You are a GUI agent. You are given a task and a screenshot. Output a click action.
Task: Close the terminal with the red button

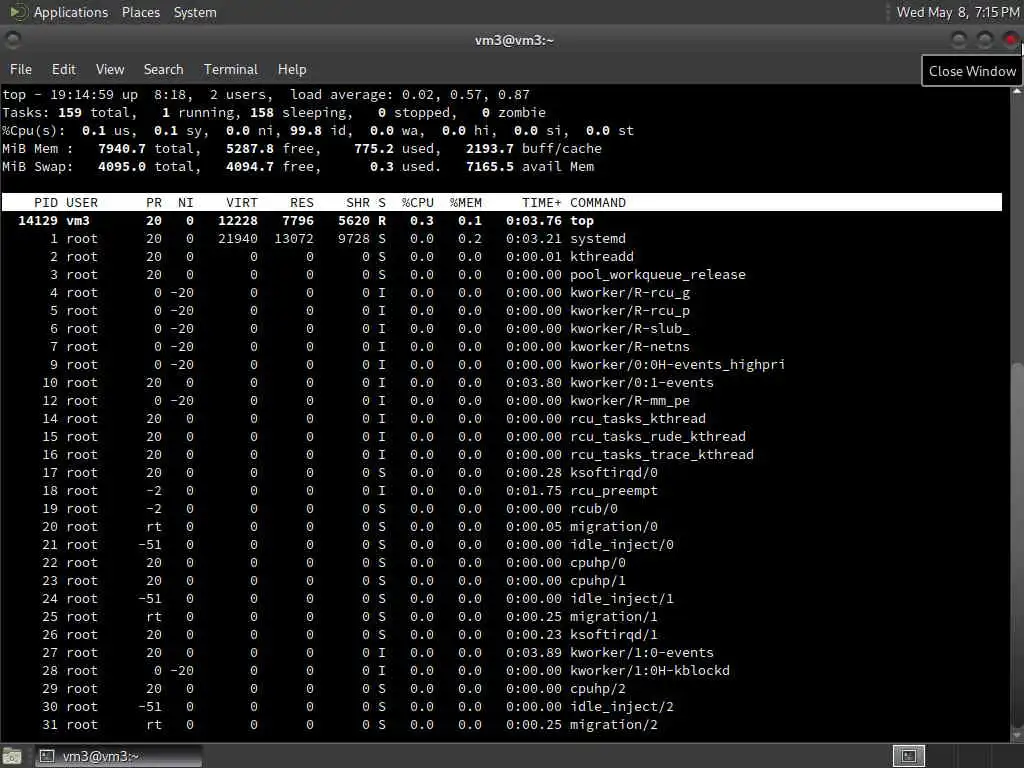[x=1010, y=40]
